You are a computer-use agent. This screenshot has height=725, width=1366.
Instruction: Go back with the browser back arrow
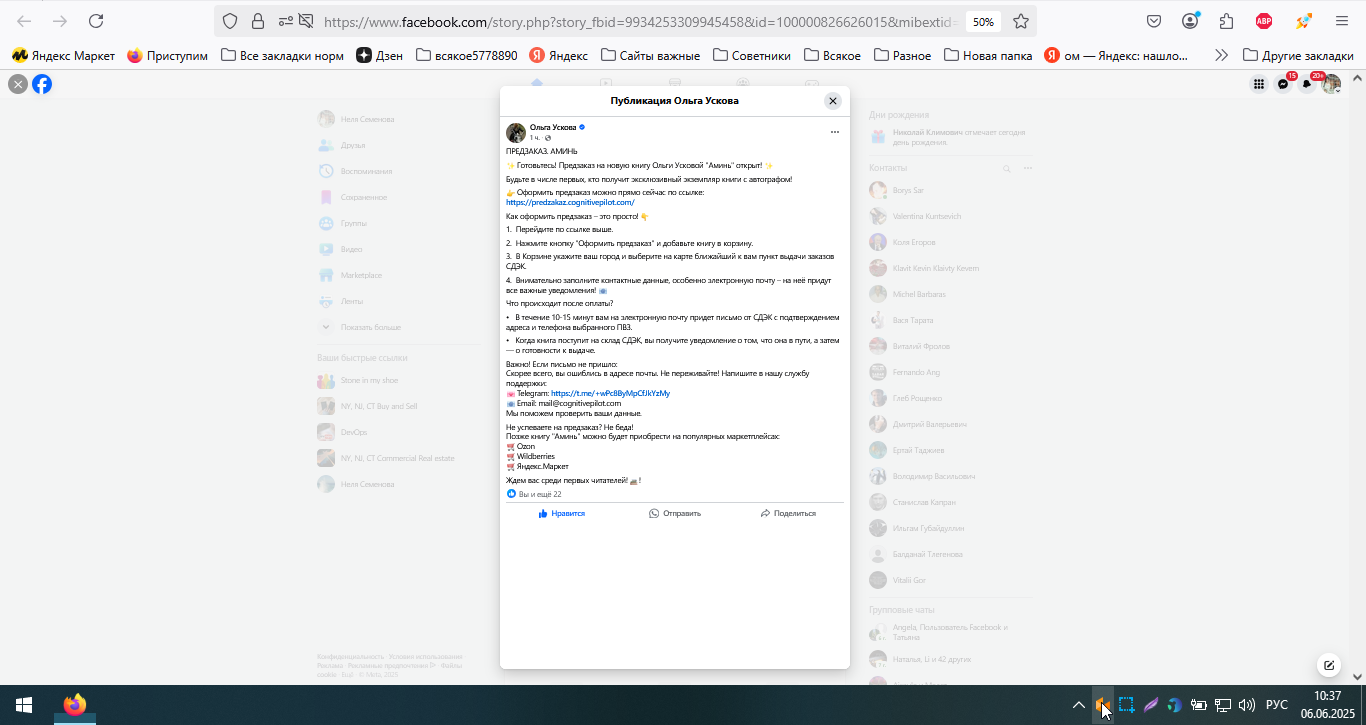(x=24, y=21)
